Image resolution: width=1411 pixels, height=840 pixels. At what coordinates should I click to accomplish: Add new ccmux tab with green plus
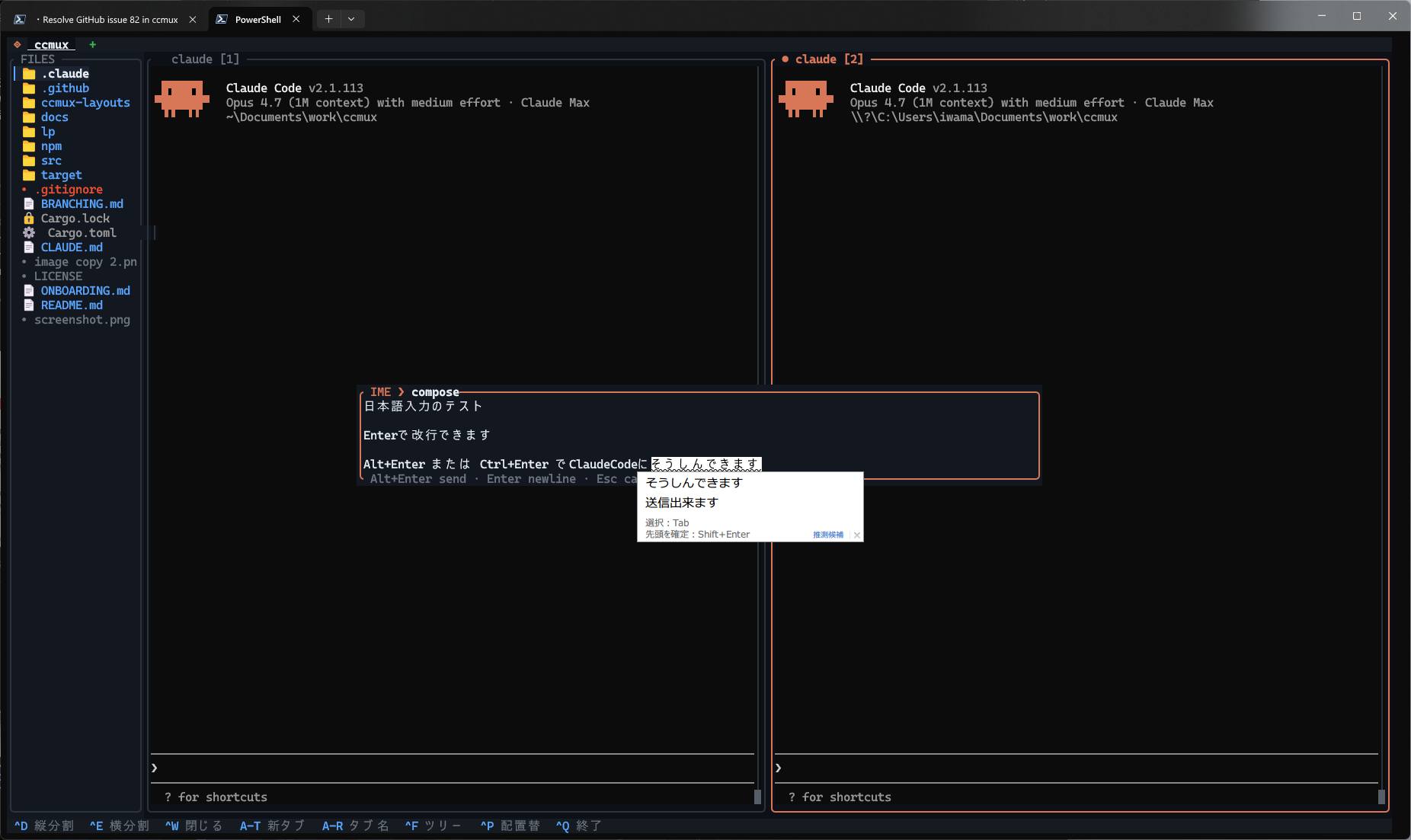93,45
